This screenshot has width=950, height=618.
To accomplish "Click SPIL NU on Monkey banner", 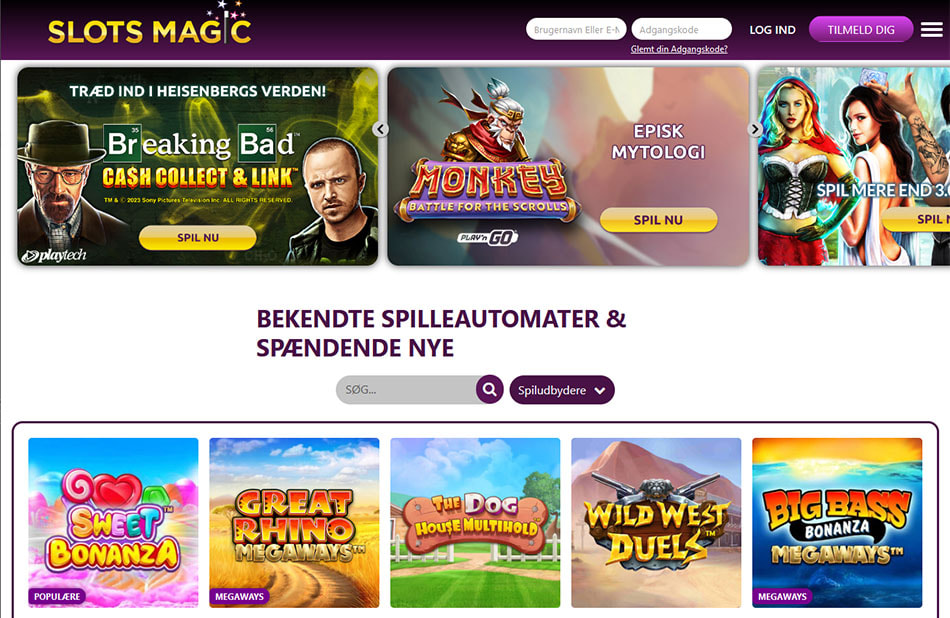I will tap(659, 220).
